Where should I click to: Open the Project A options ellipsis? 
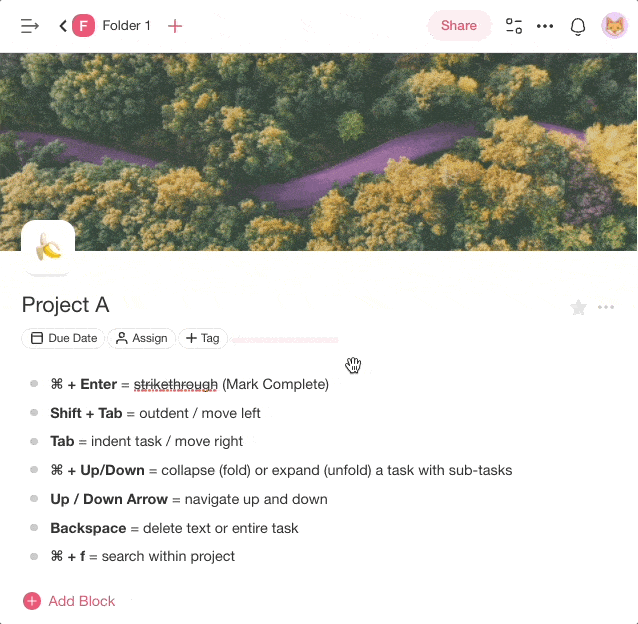[606, 308]
